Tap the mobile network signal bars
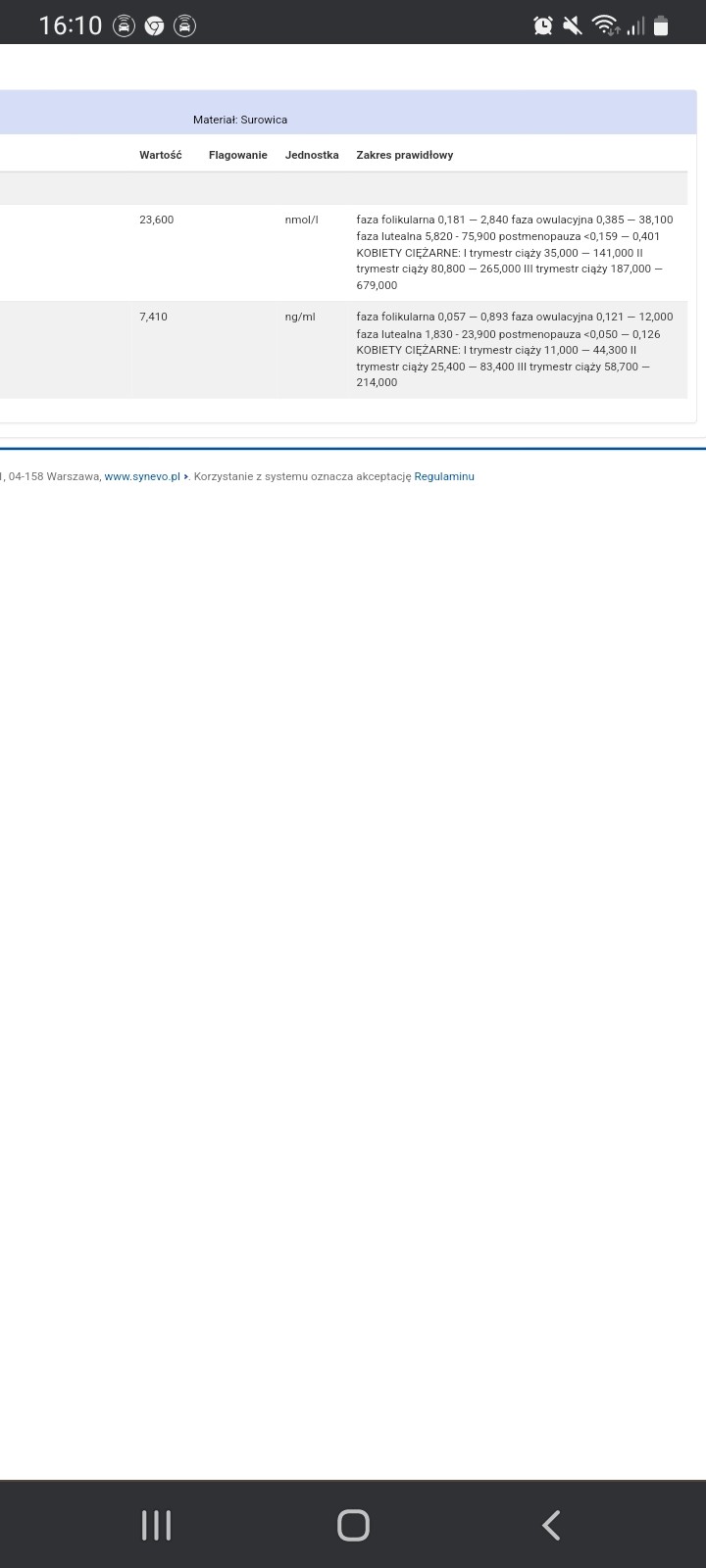This screenshot has height=1568, width=706. (635, 26)
